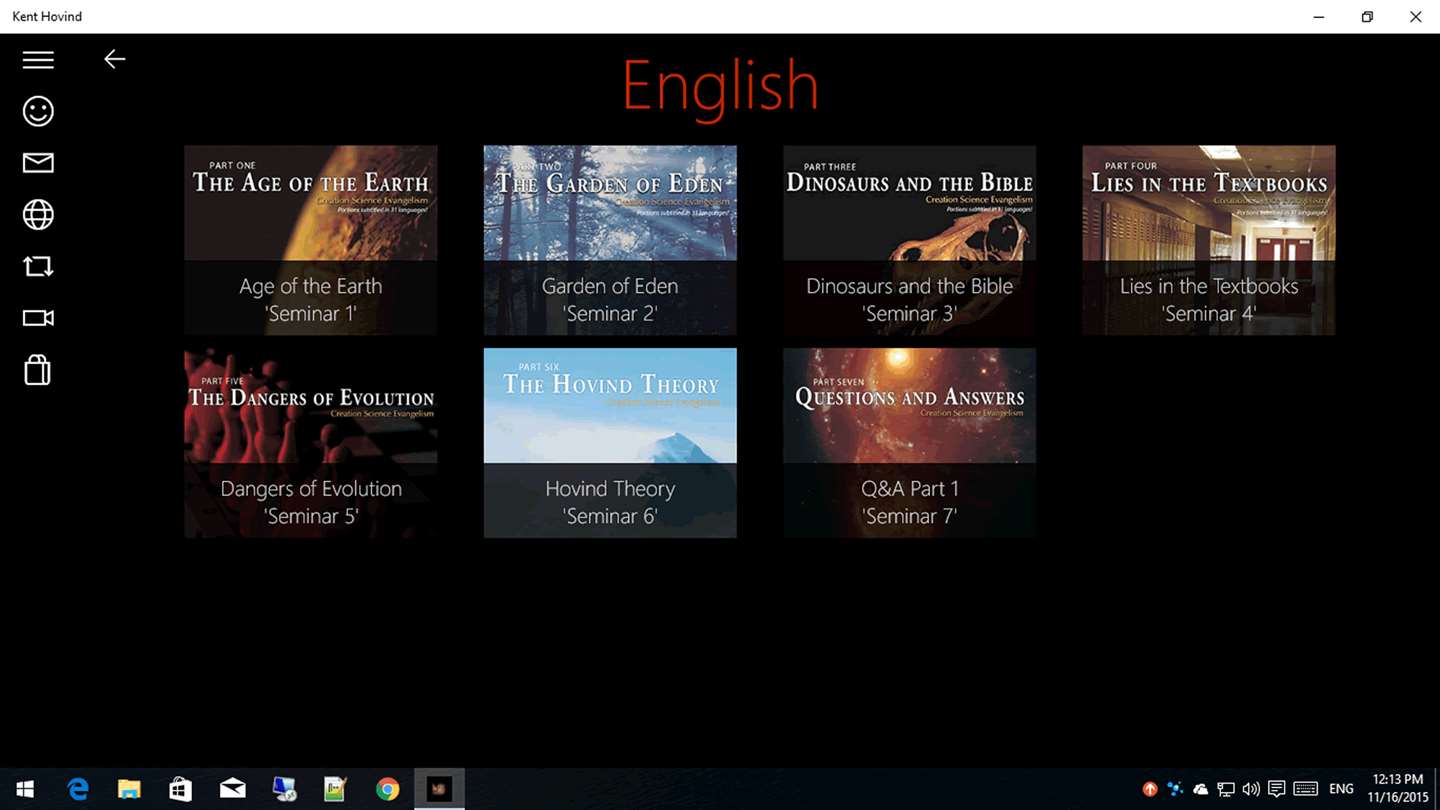Click the repeat arrows sidebar icon
This screenshot has height=810, width=1440.
pos(38,266)
